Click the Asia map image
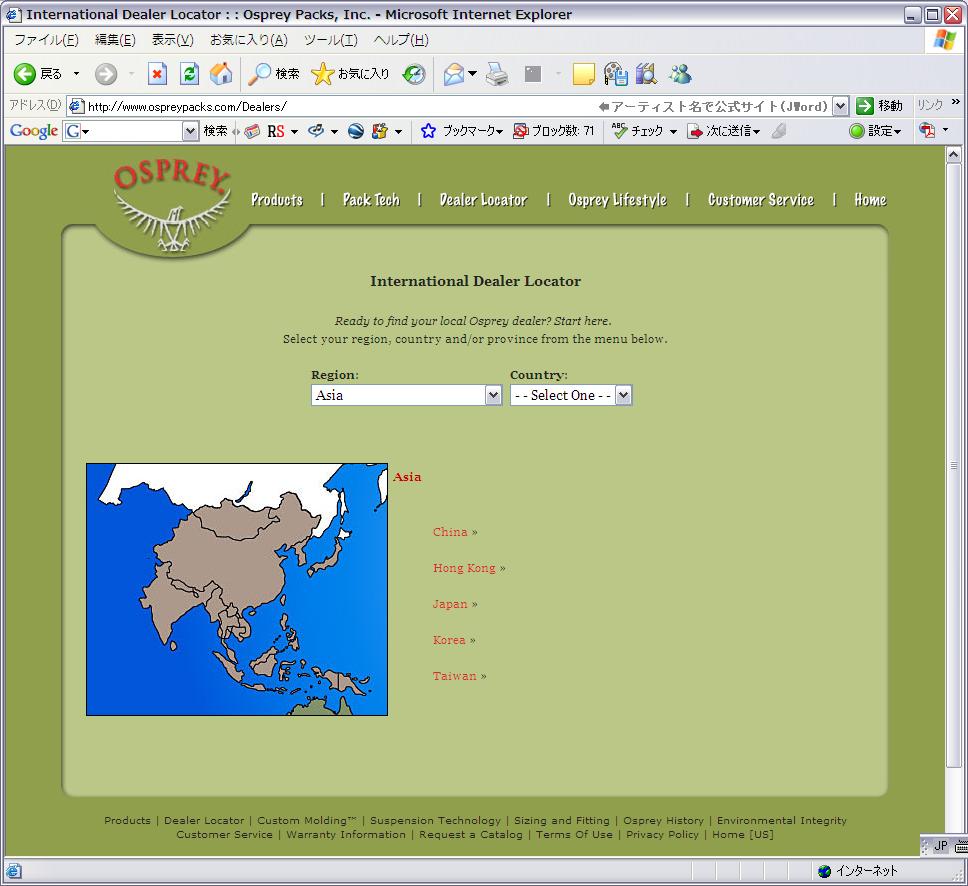968x886 pixels. click(x=237, y=590)
